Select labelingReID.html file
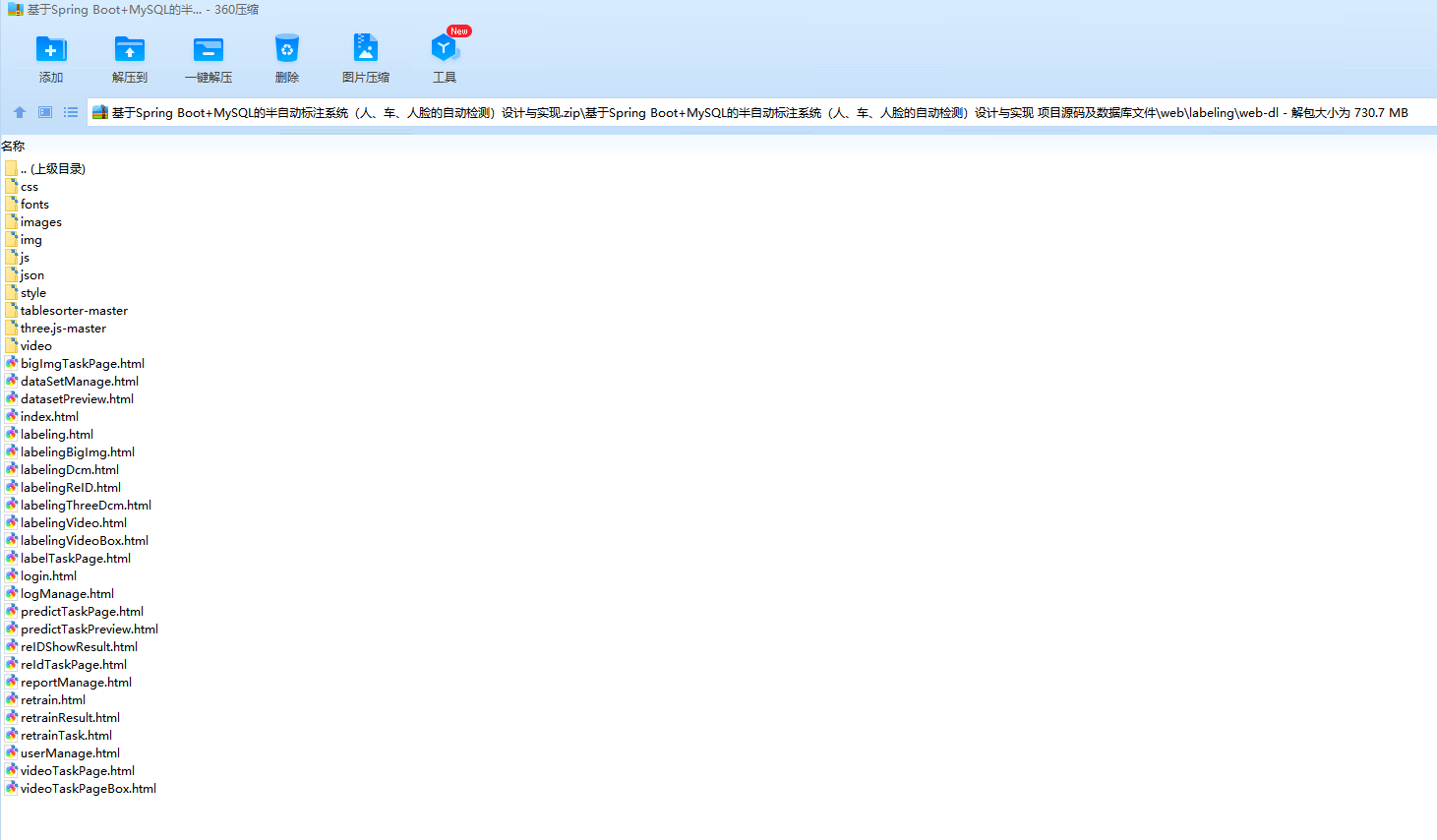1437x840 pixels. pos(63,487)
